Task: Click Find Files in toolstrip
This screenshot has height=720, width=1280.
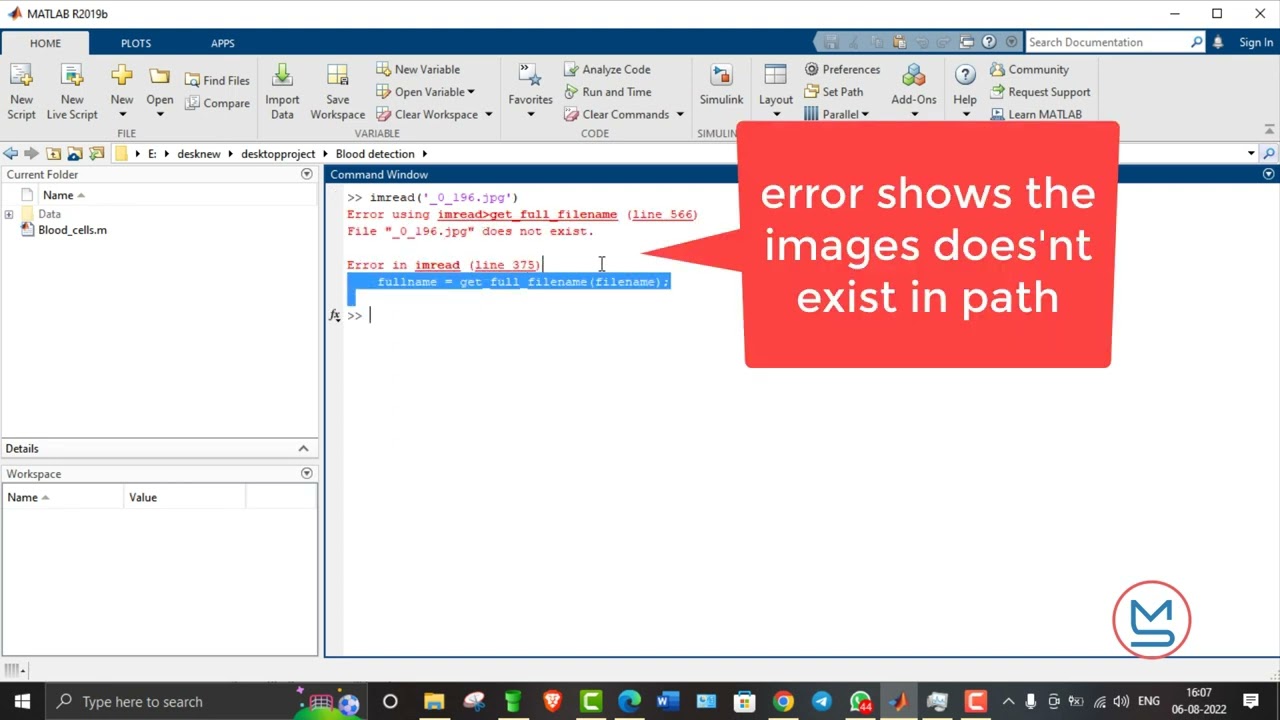Action: [217, 81]
